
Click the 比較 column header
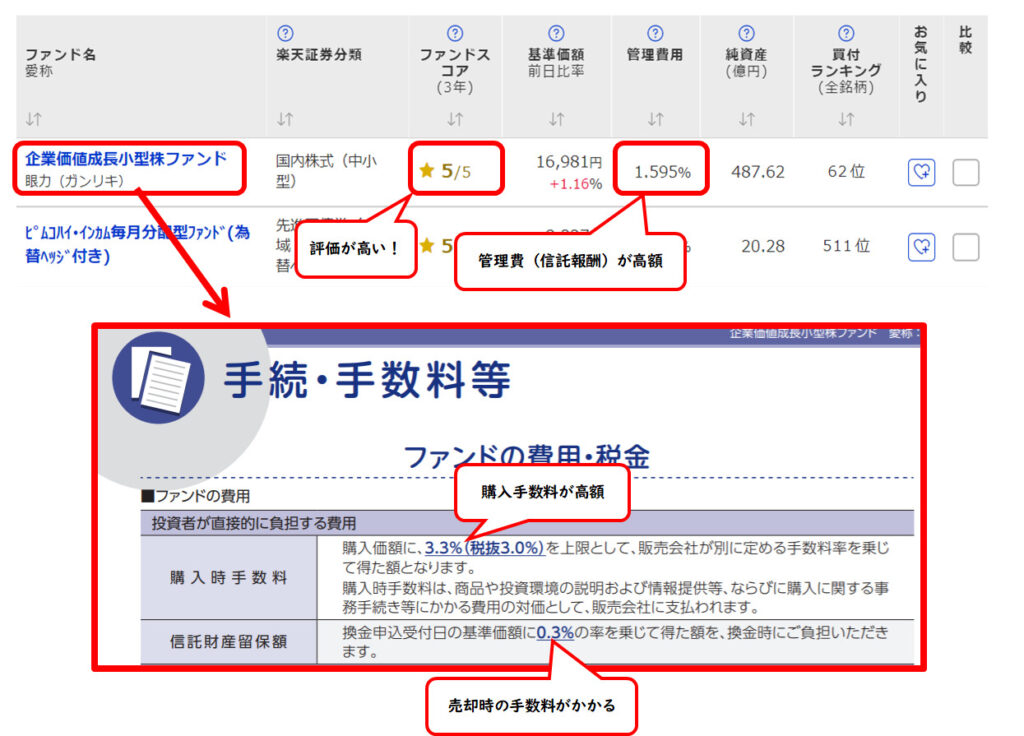pos(965,40)
